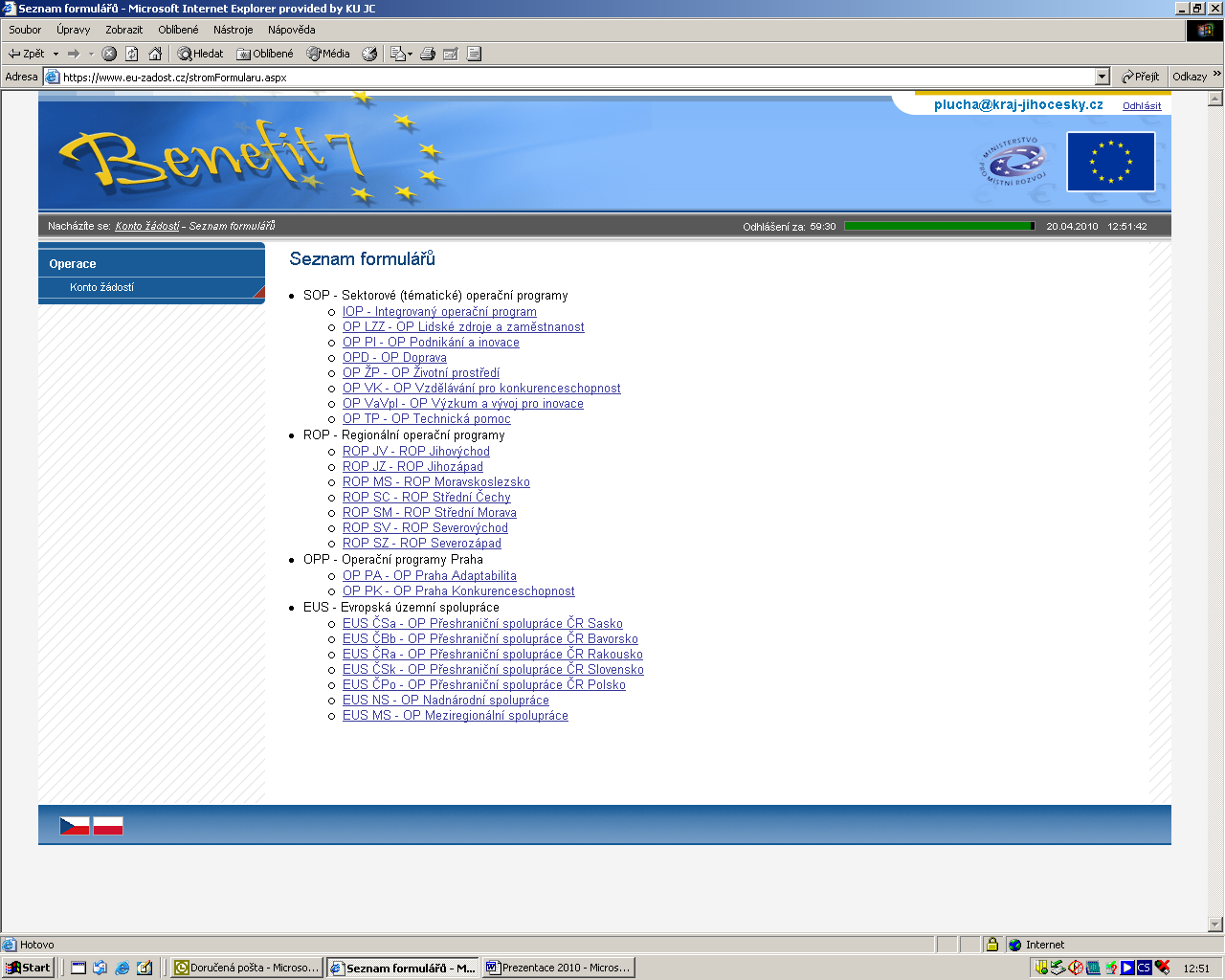Click the address bar URL field
Image resolution: width=1225 pixels, height=980 pixels.
pos(576,77)
